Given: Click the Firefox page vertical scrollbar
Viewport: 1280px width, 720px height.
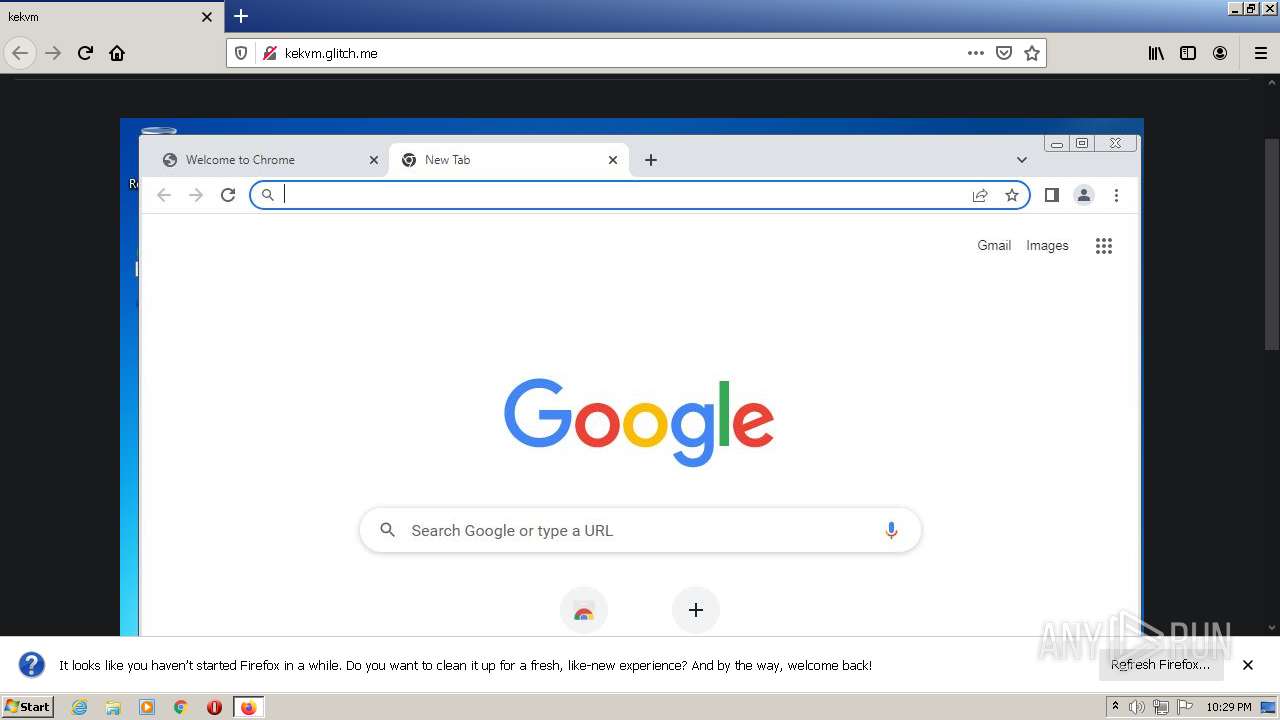Looking at the screenshot, I should point(1272,244).
